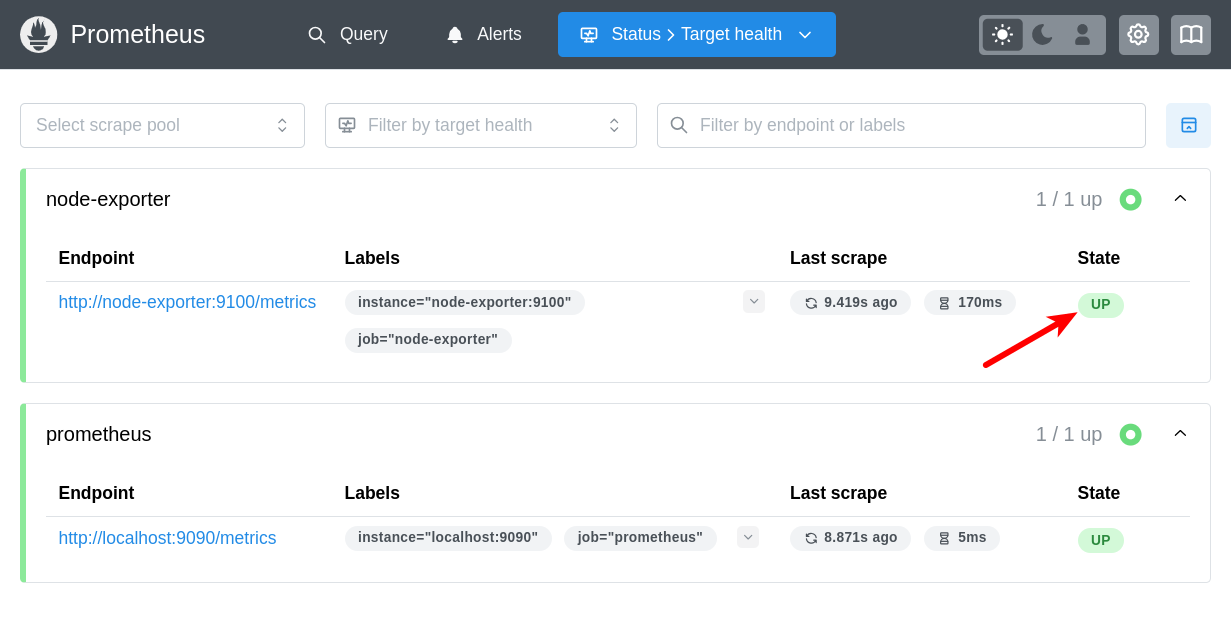The height and width of the screenshot is (617, 1231).
Task: Click the job="node-exporter" label
Action: point(428,340)
